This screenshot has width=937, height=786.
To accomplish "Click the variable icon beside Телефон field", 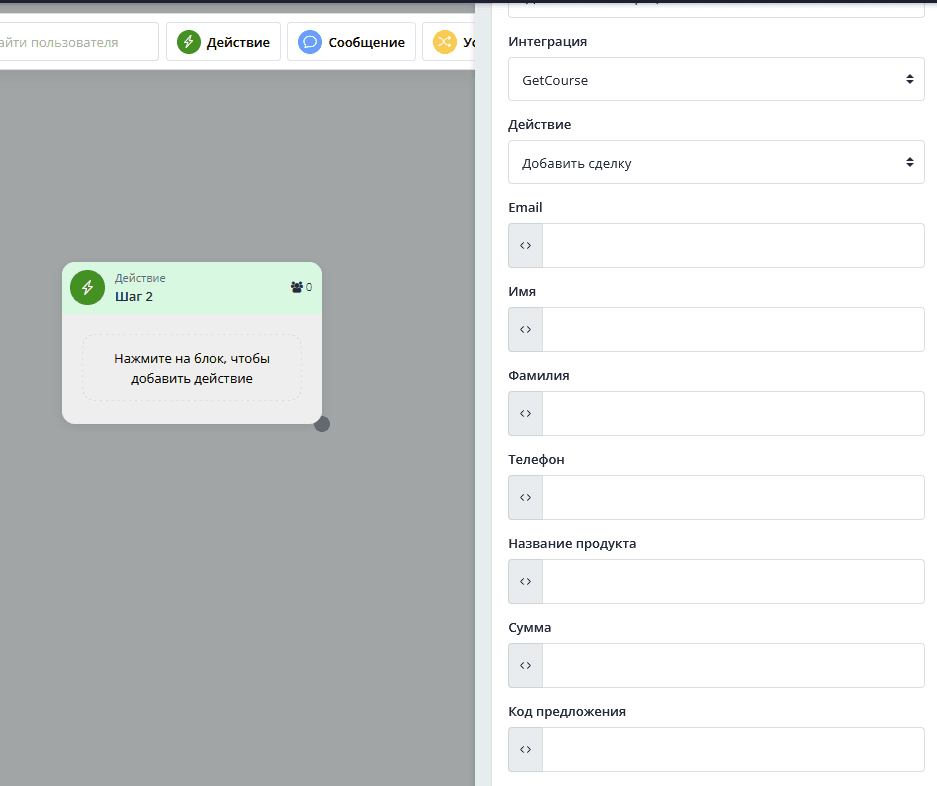I will (525, 497).
